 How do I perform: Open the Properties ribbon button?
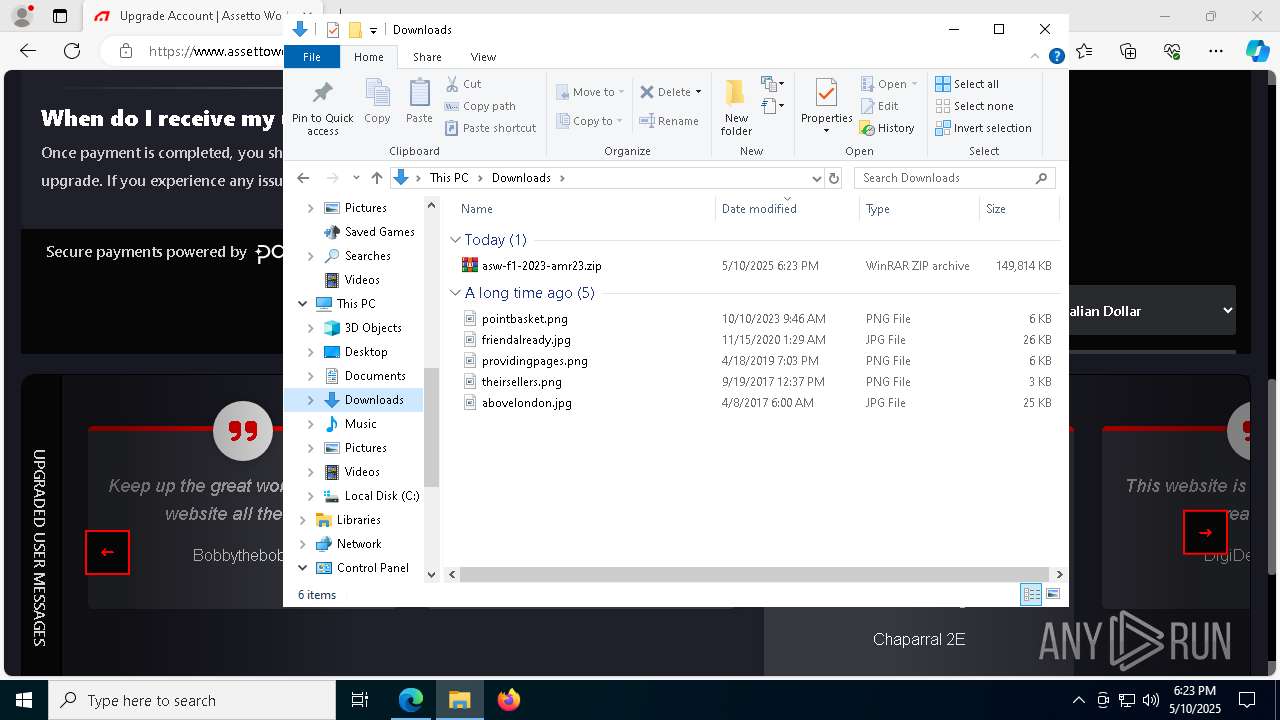826,106
